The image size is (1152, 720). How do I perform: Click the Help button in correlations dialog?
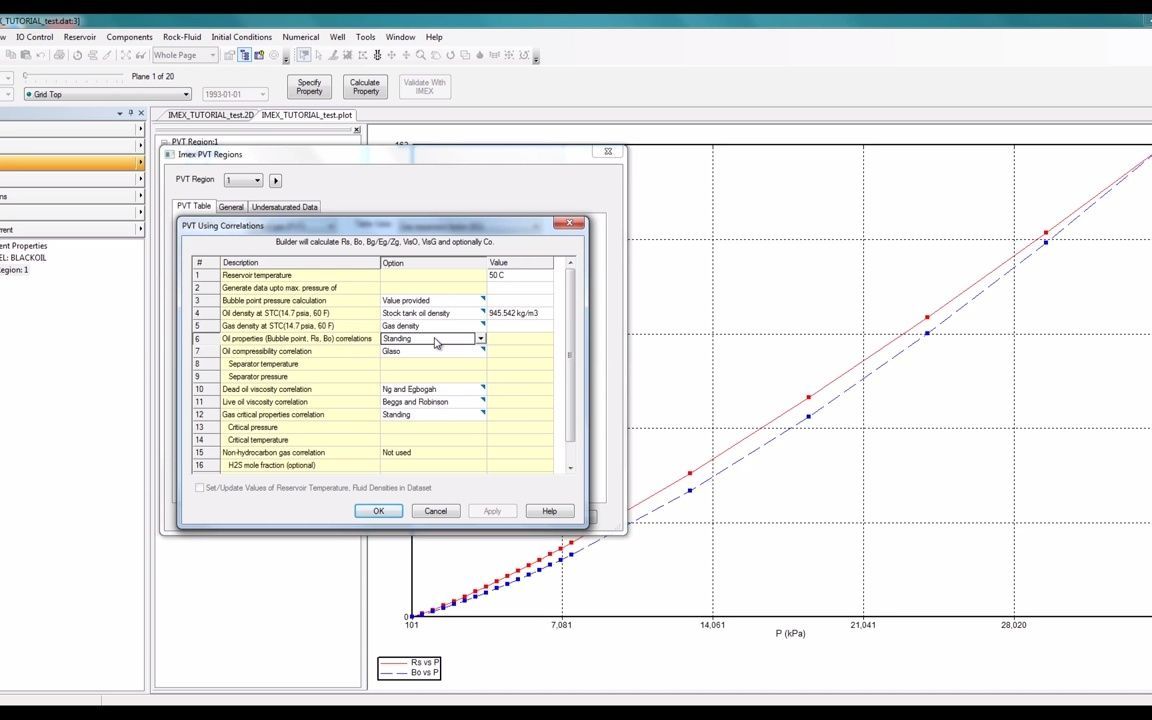tap(550, 511)
